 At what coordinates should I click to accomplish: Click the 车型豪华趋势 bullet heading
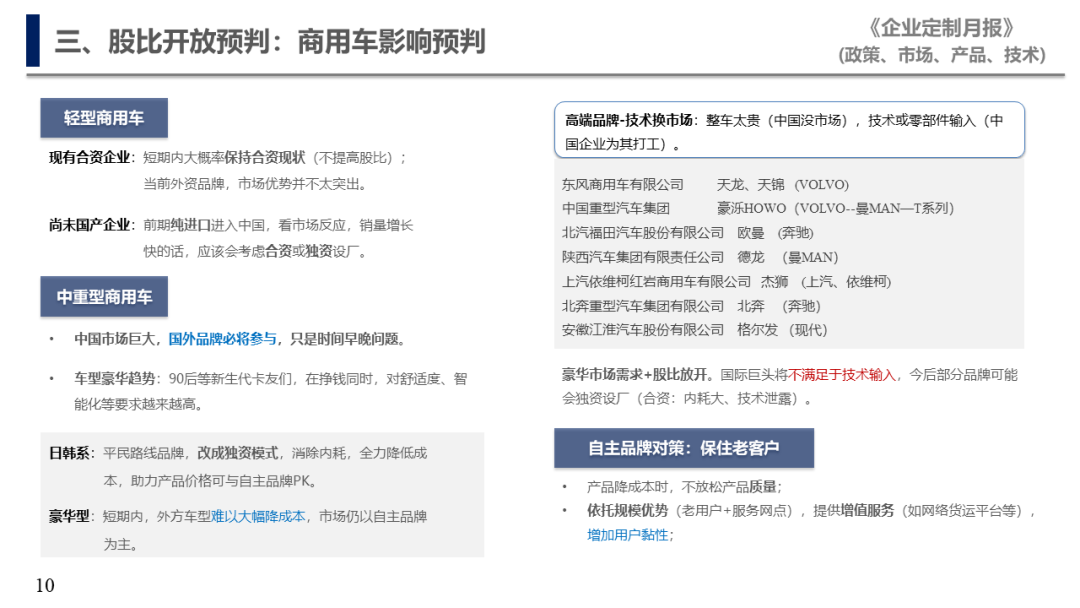click(x=114, y=379)
